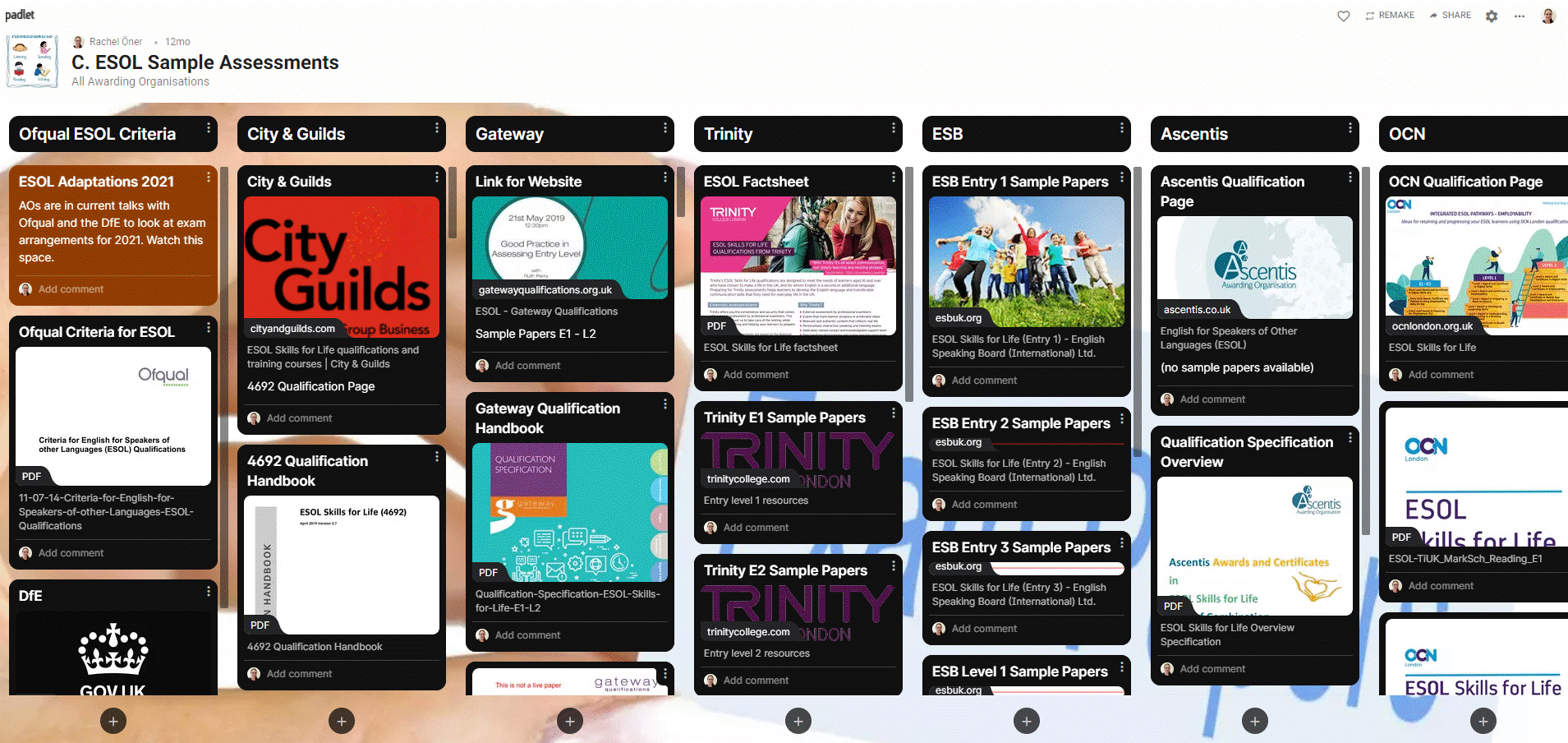Open 4692 Qualification Handbook post menu

437,456
